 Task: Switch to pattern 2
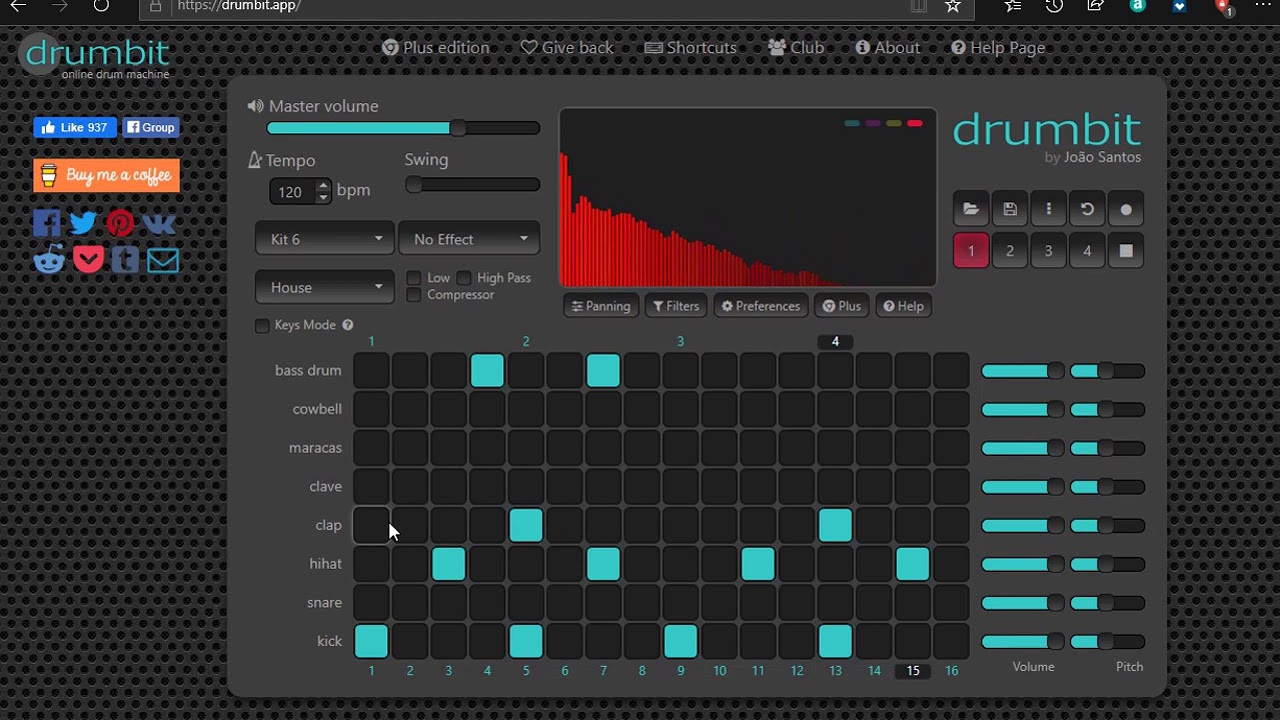click(1010, 251)
